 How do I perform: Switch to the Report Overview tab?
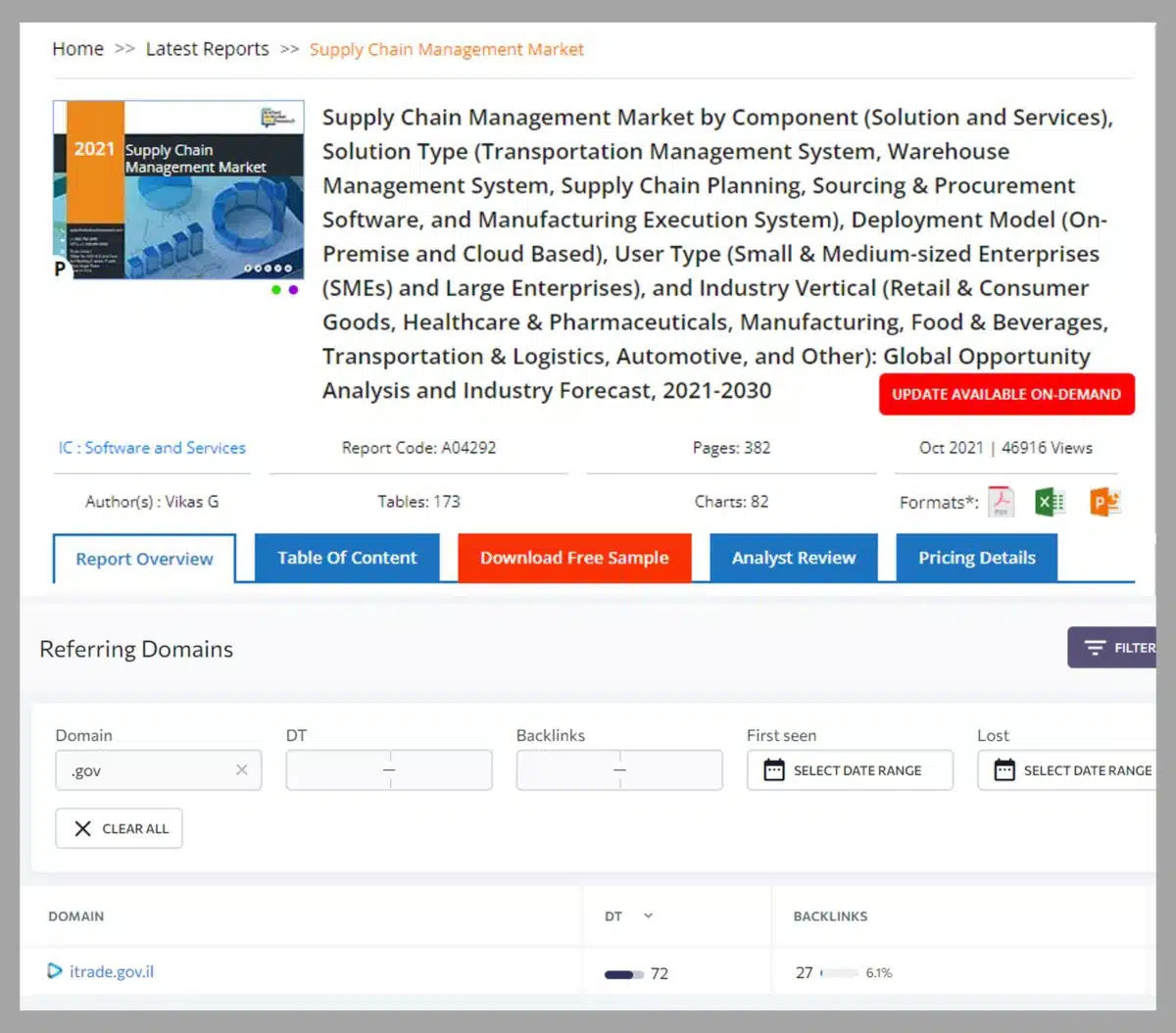point(144,559)
